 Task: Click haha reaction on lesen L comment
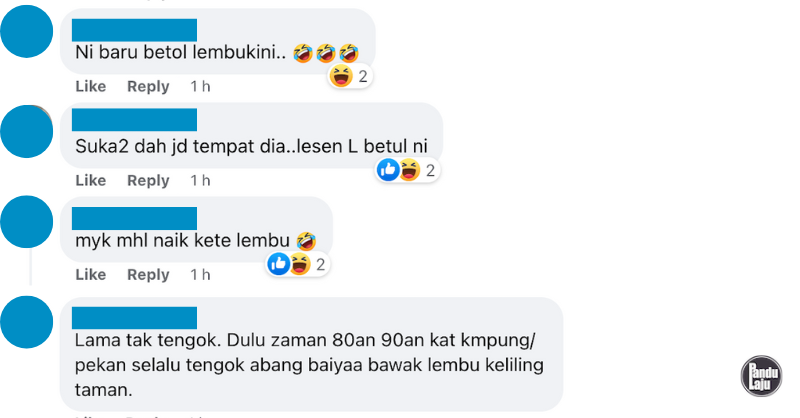click(409, 169)
